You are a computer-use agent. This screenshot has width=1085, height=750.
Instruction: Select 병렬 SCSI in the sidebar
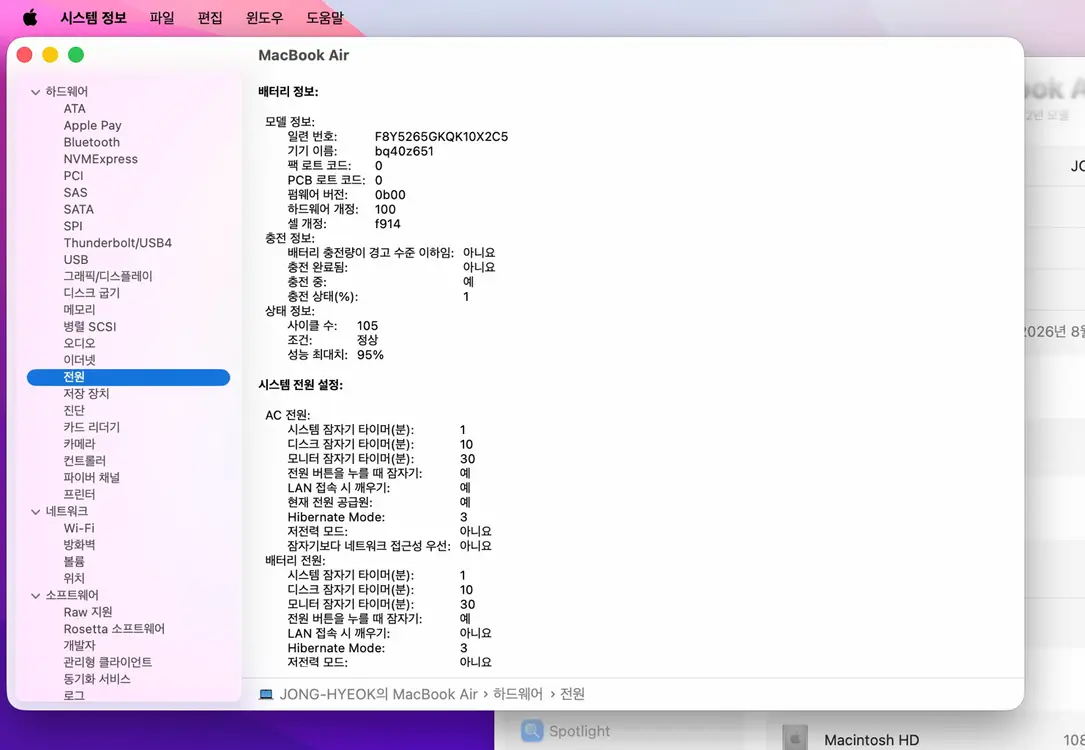(90, 327)
